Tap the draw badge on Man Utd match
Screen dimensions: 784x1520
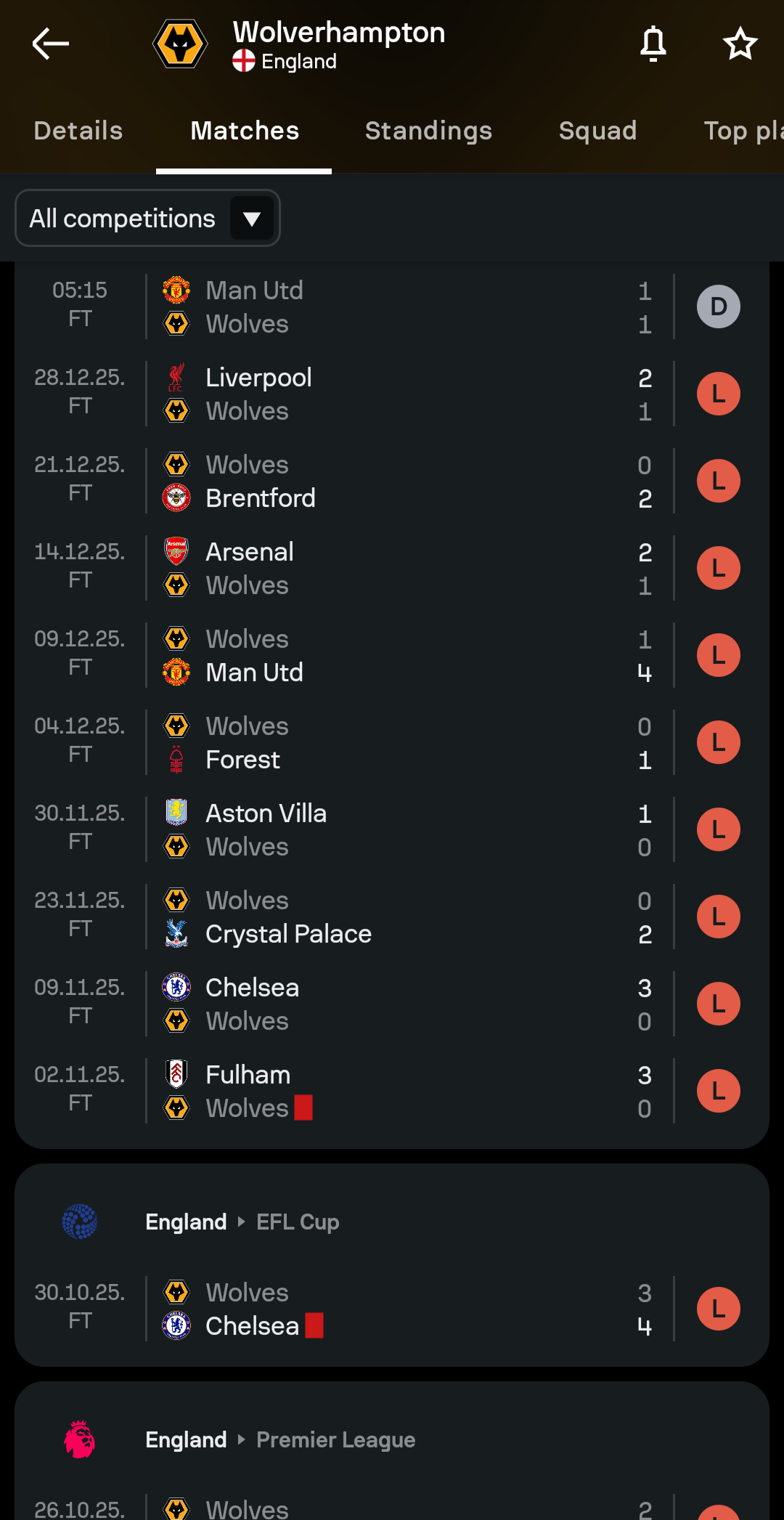(718, 306)
